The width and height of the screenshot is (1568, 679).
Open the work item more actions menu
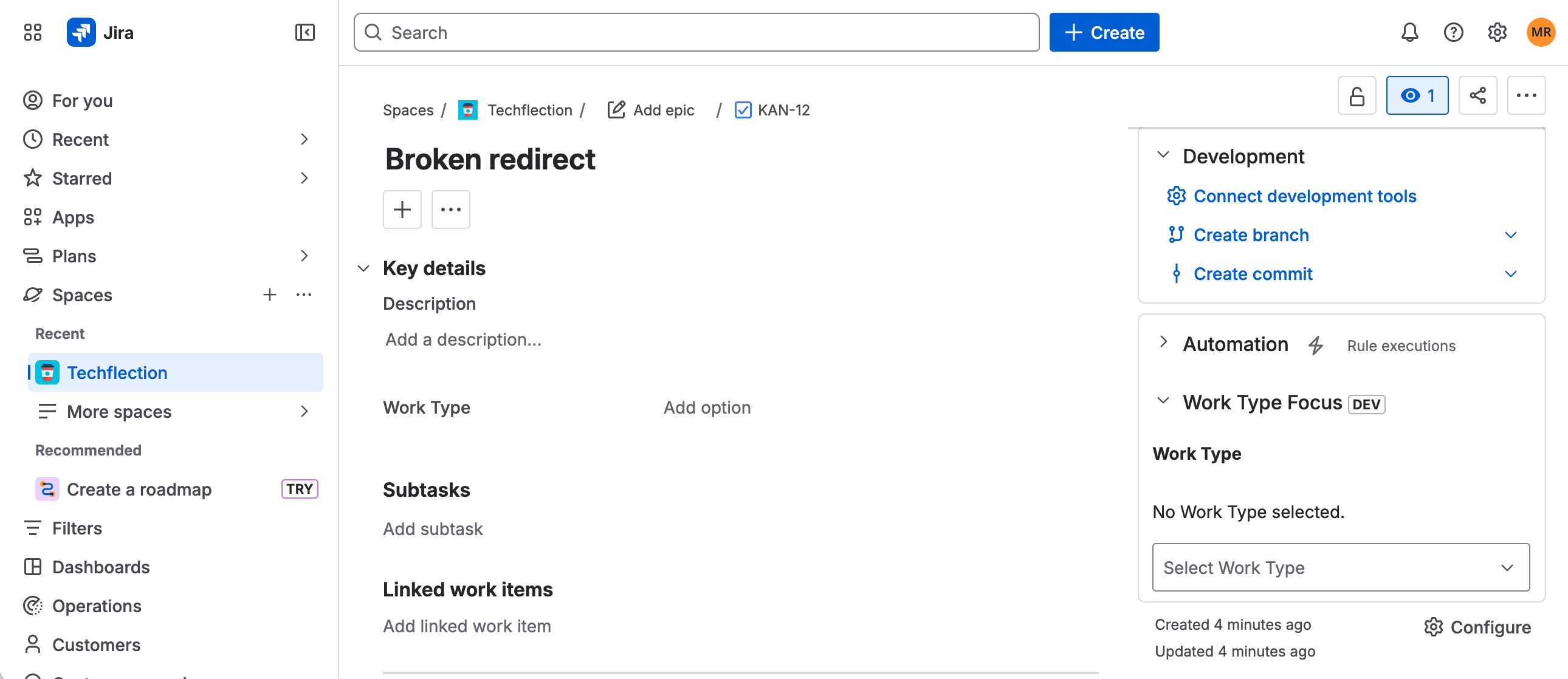pos(1526,95)
